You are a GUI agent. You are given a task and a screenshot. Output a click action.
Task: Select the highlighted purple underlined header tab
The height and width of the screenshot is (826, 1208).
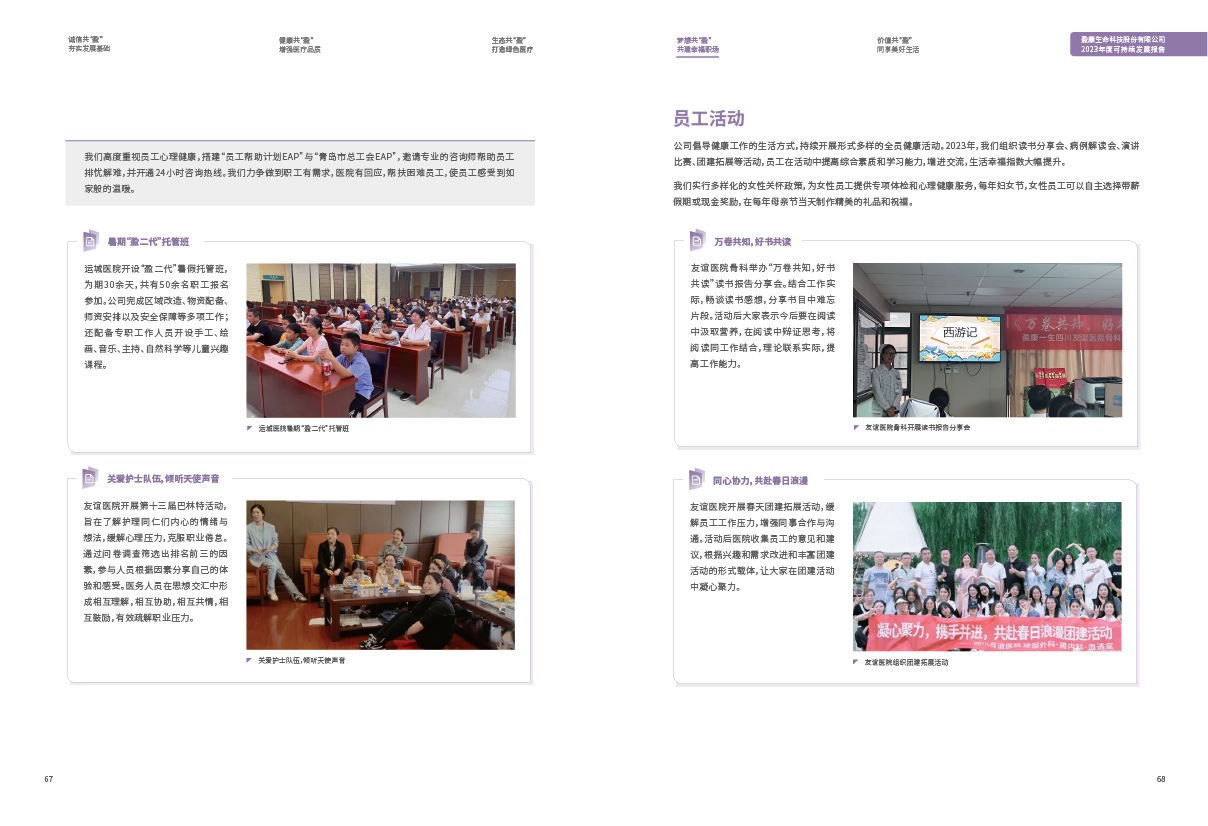[697, 44]
